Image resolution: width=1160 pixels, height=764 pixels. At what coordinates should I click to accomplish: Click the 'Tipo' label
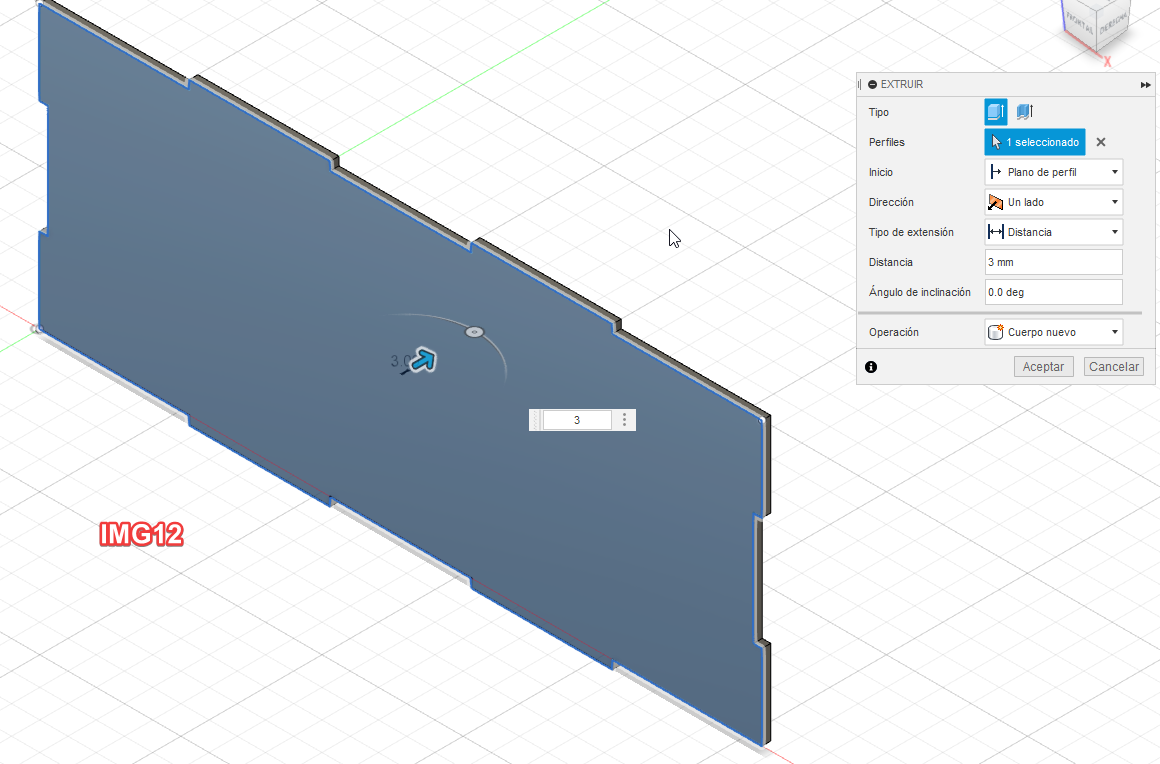click(x=879, y=112)
